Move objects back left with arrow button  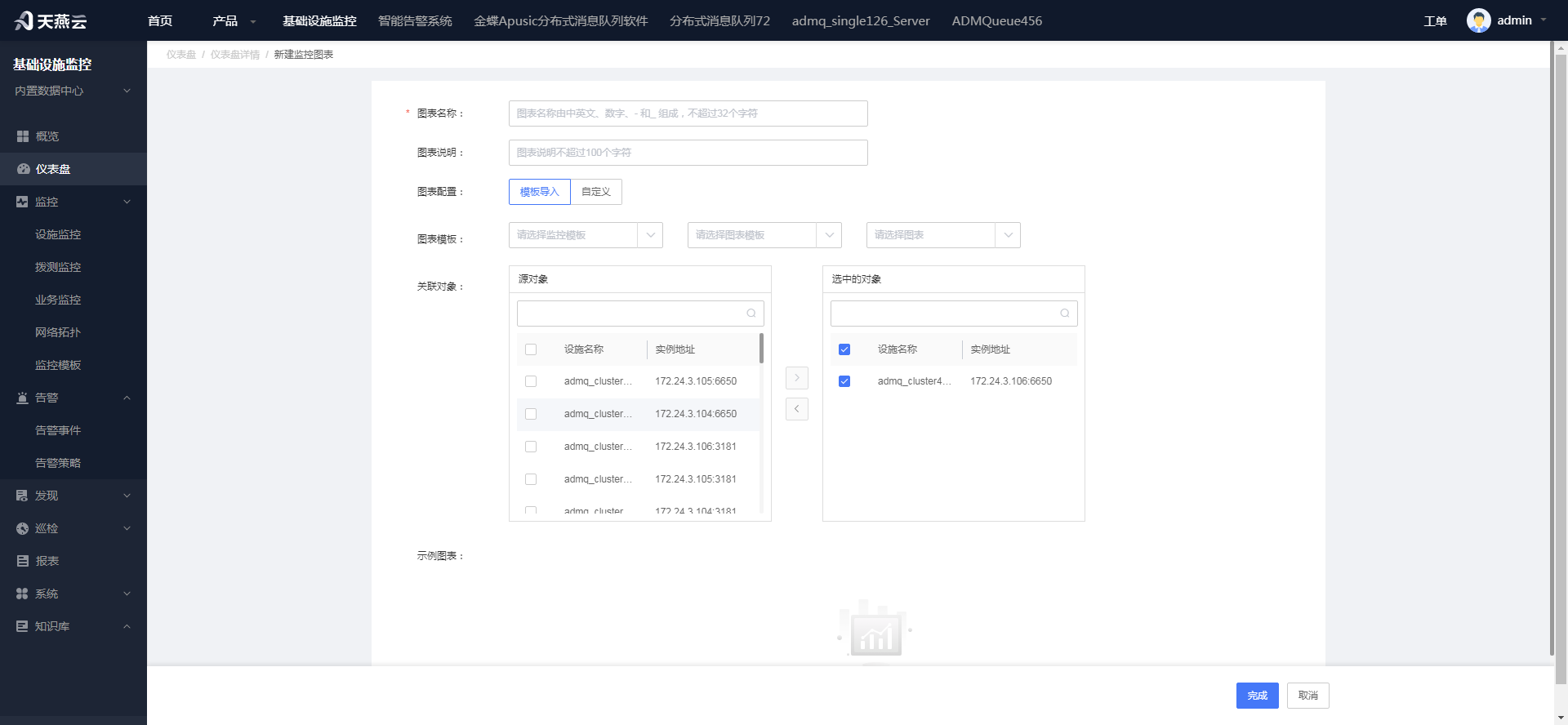797,409
